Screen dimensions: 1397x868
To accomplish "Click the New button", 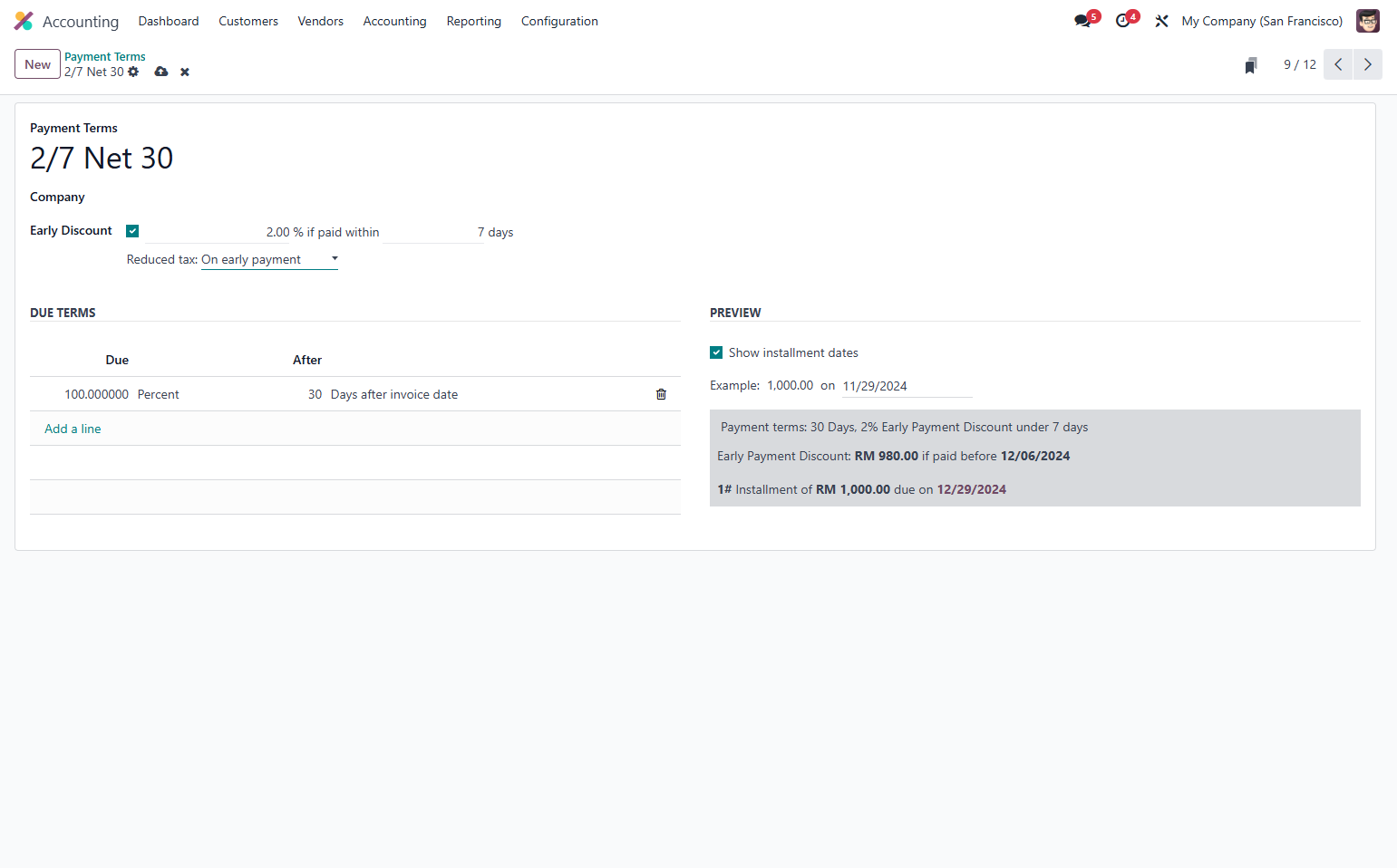I will point(38,64).
